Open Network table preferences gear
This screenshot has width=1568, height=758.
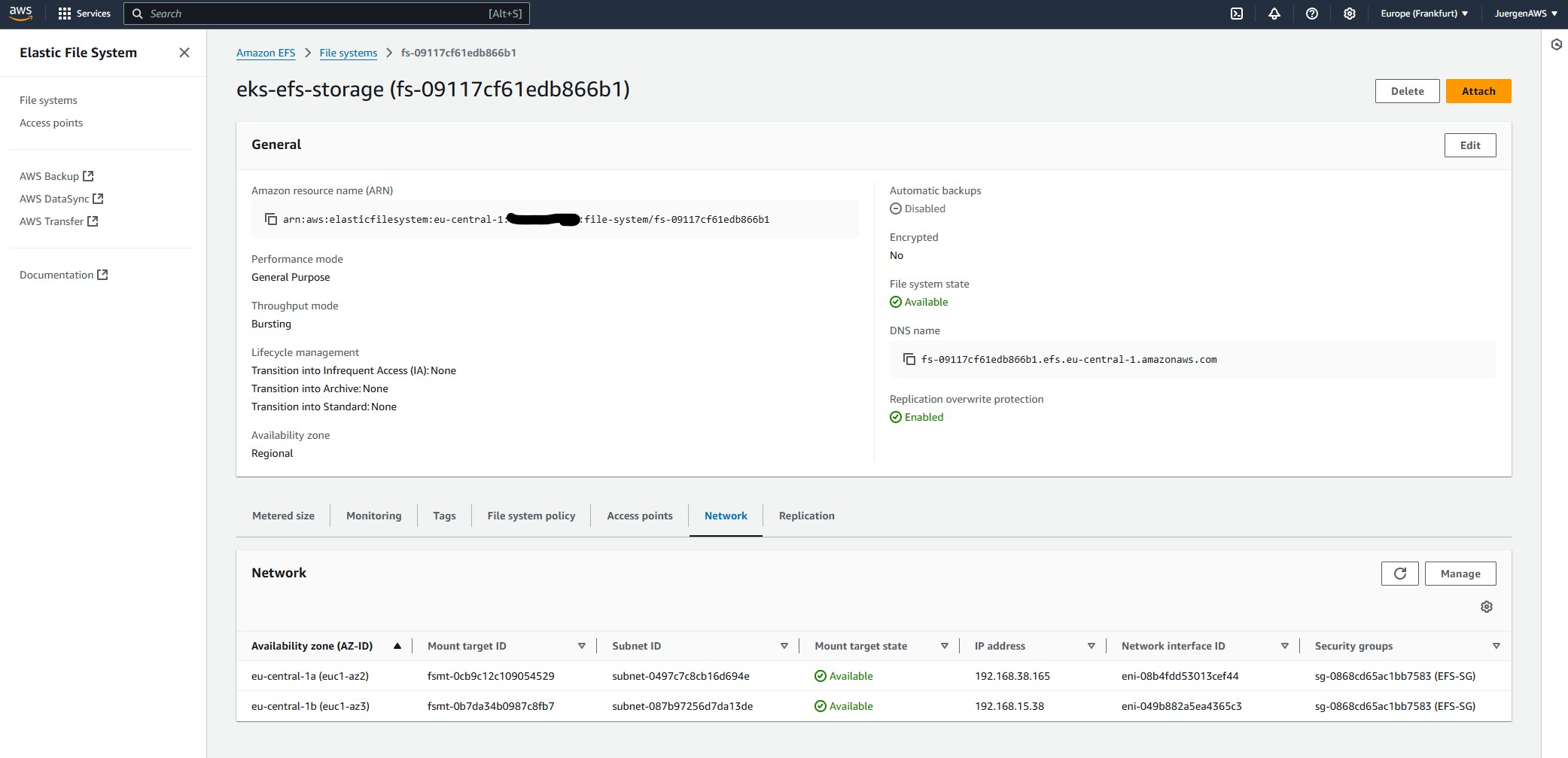coord(1487,607)
